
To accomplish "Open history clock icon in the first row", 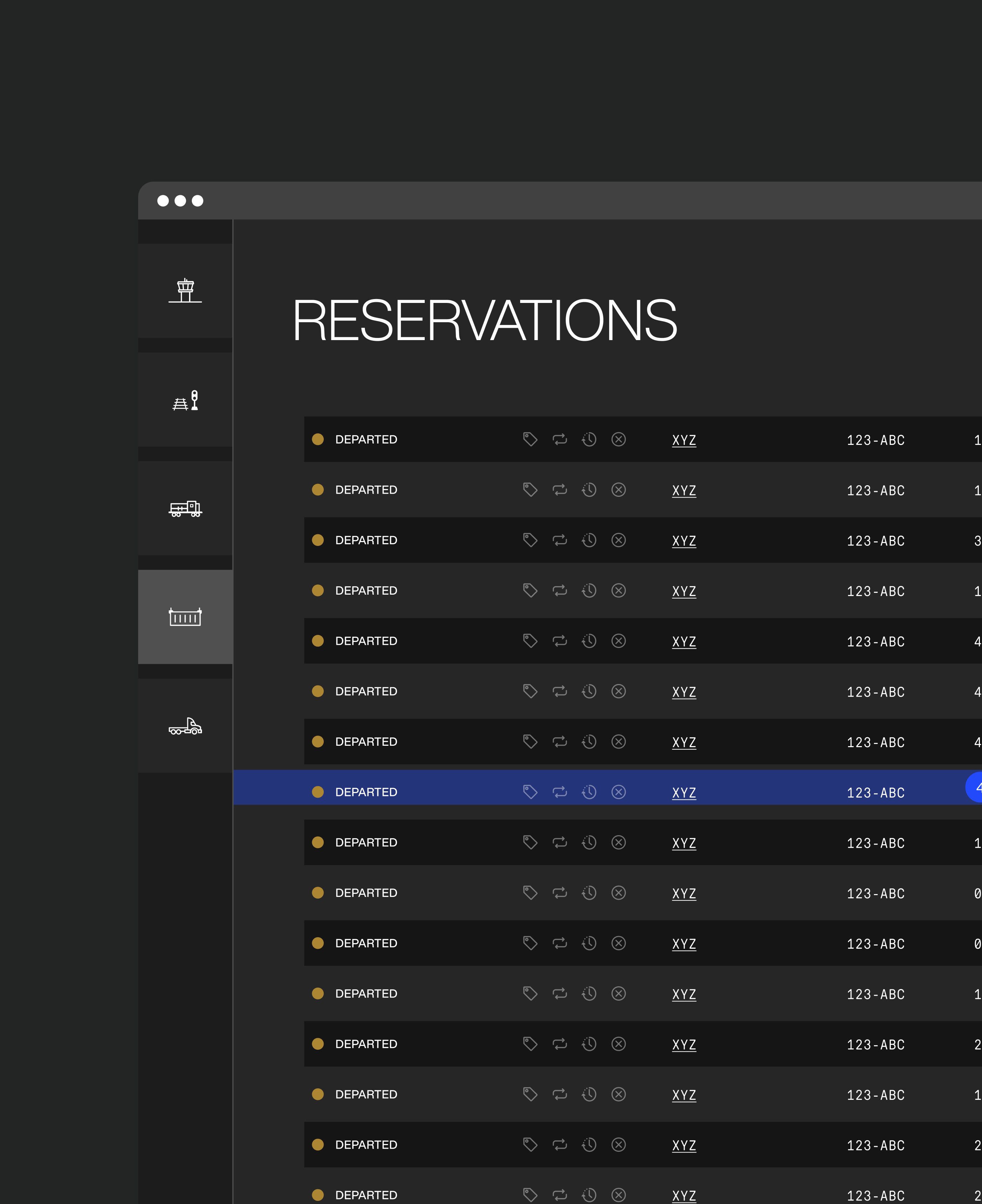I will [589, 439].
